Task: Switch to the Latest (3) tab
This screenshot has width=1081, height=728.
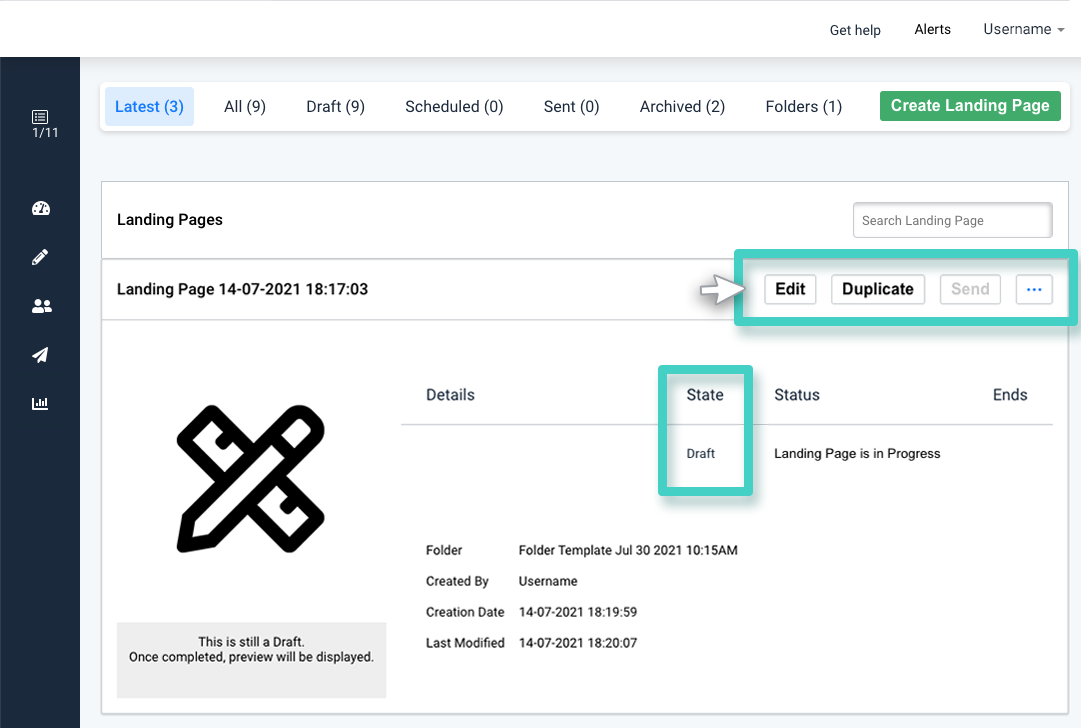Action: (149, 107)
